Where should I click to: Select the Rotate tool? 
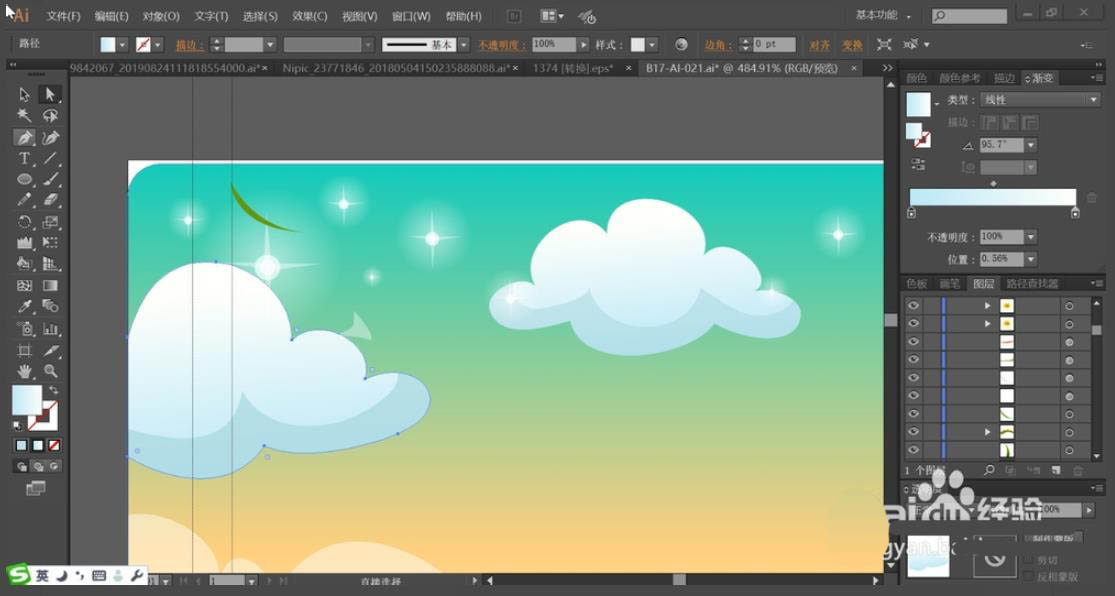tap(24, 222)
